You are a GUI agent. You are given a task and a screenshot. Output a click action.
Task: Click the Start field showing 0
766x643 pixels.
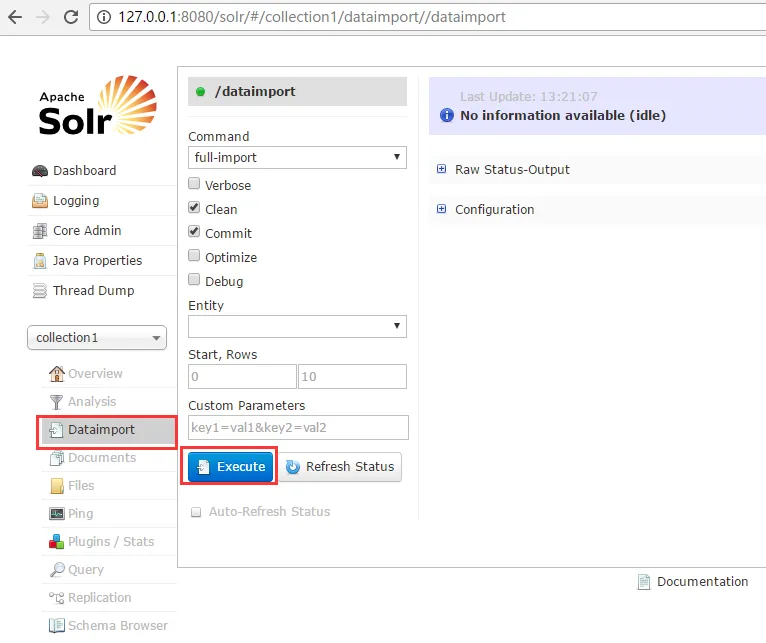coord(242,376)
